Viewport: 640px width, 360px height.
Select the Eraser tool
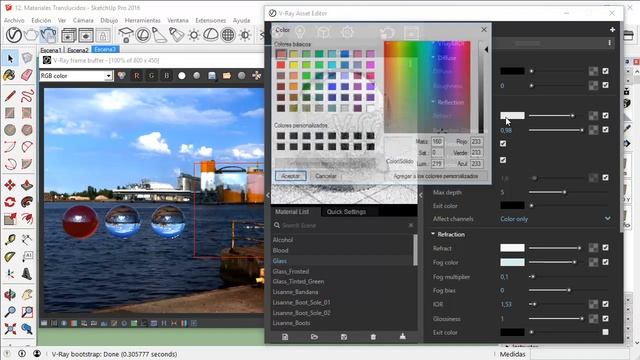(x=27, y=75)
